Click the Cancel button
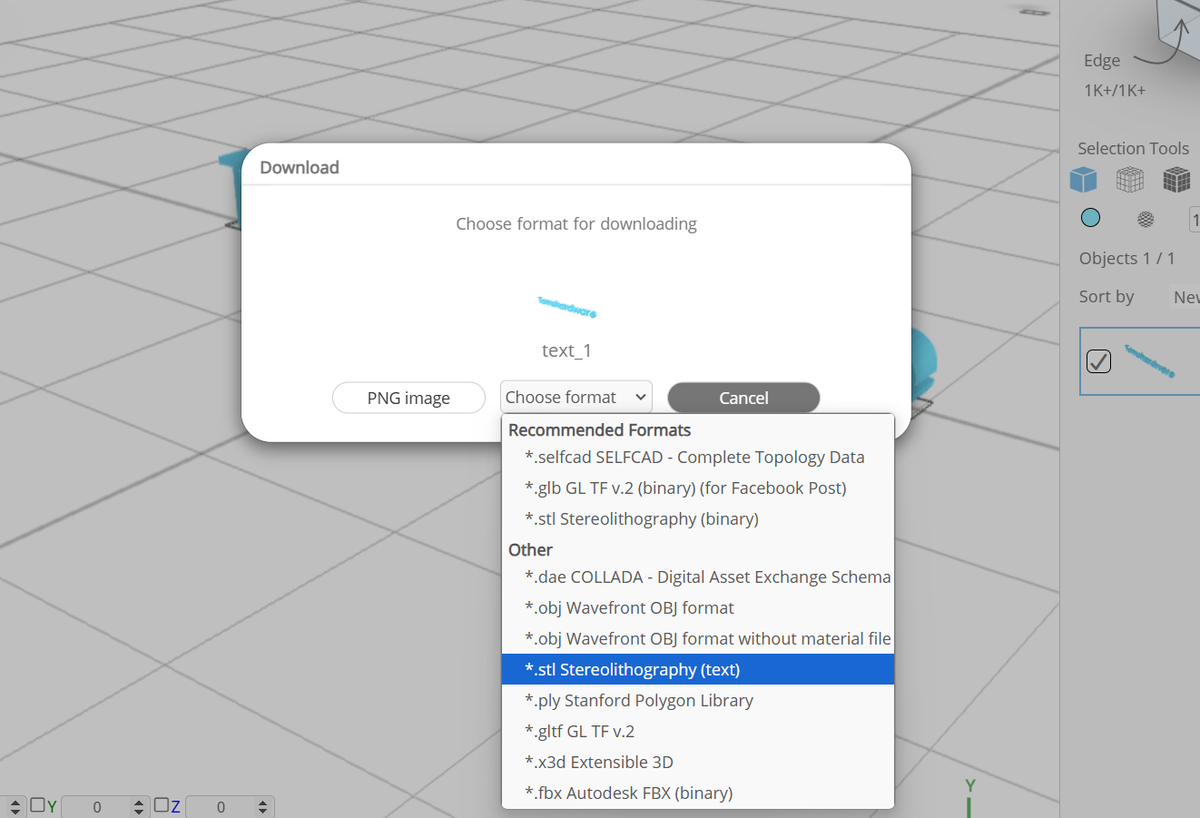 743,397
